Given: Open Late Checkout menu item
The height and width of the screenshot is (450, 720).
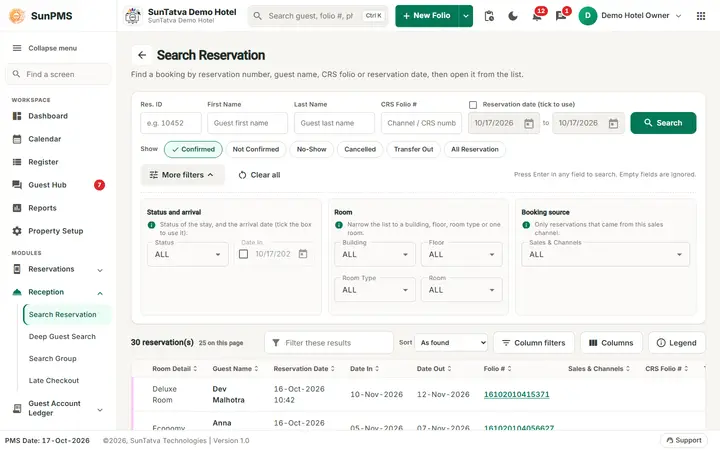Looking at the screenshot, I should [x=67, y=381].
